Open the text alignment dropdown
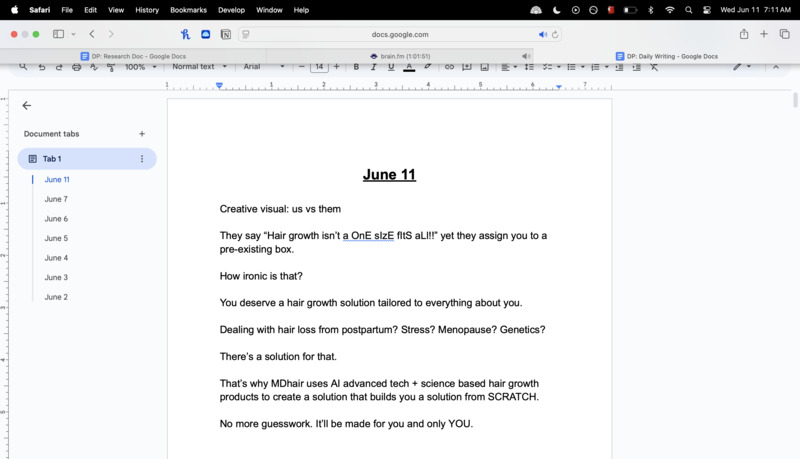The height and width of the screenshot is (459, 800). click(509, 67)
